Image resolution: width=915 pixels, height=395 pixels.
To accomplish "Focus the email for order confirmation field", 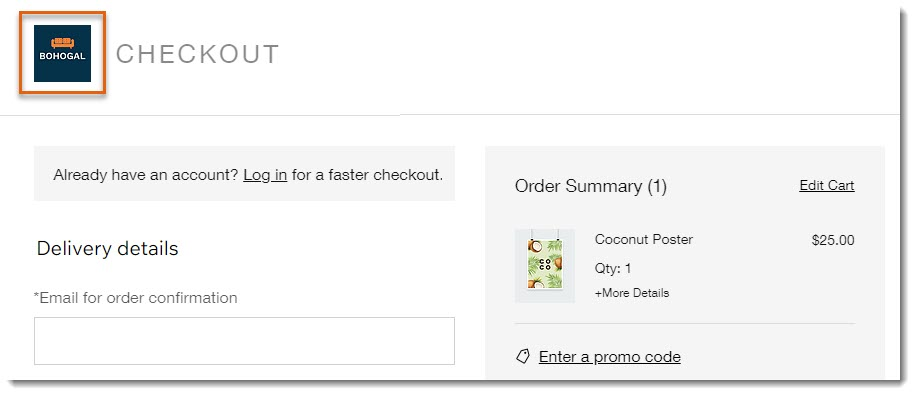I will pyautogui.click(x=244, y=341).
